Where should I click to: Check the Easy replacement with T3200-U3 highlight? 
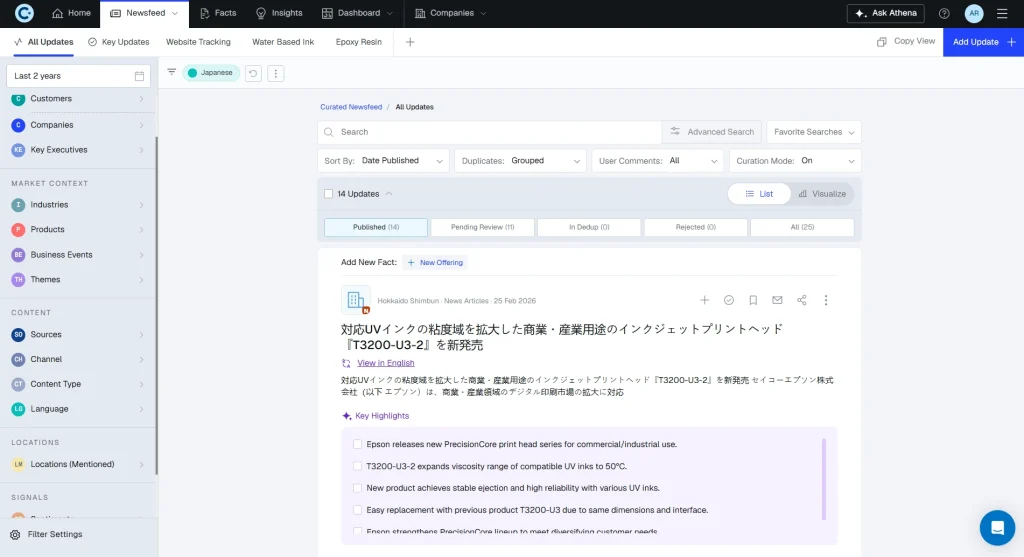click(357, 510)
